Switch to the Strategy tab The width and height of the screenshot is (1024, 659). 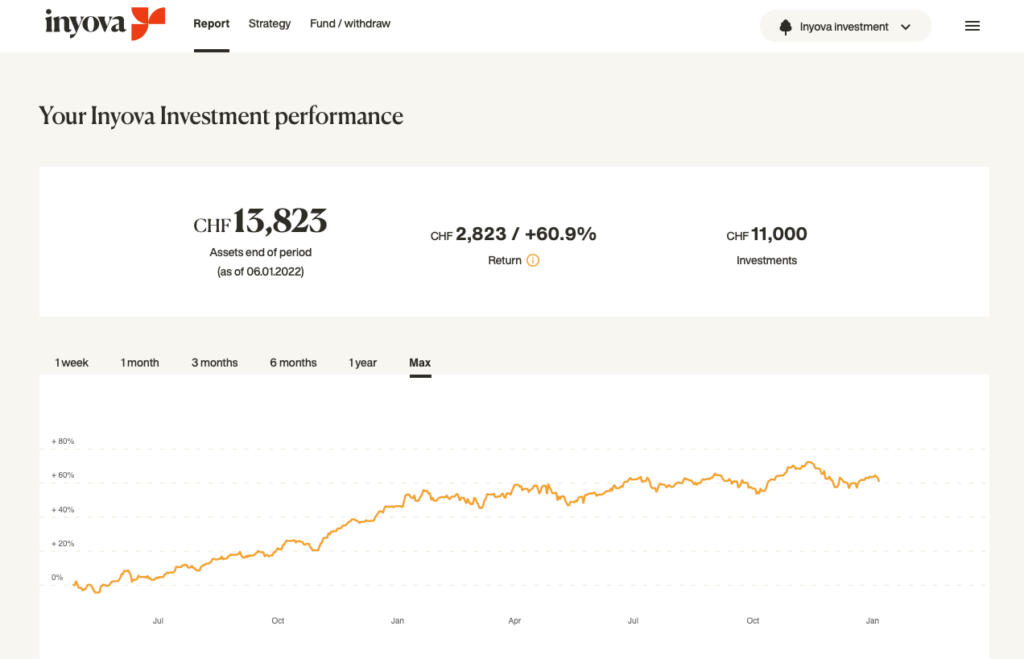click(269, 24)
